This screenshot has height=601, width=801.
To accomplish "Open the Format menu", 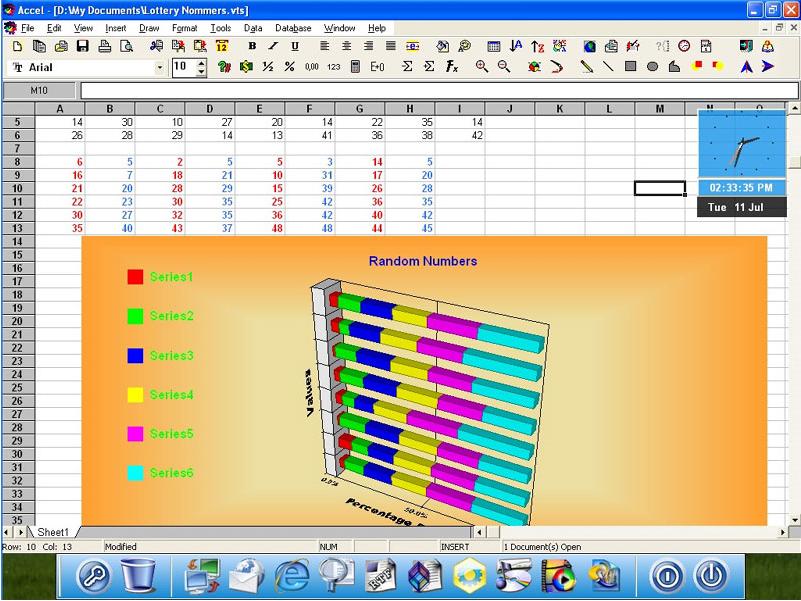I will pos(184,28).
